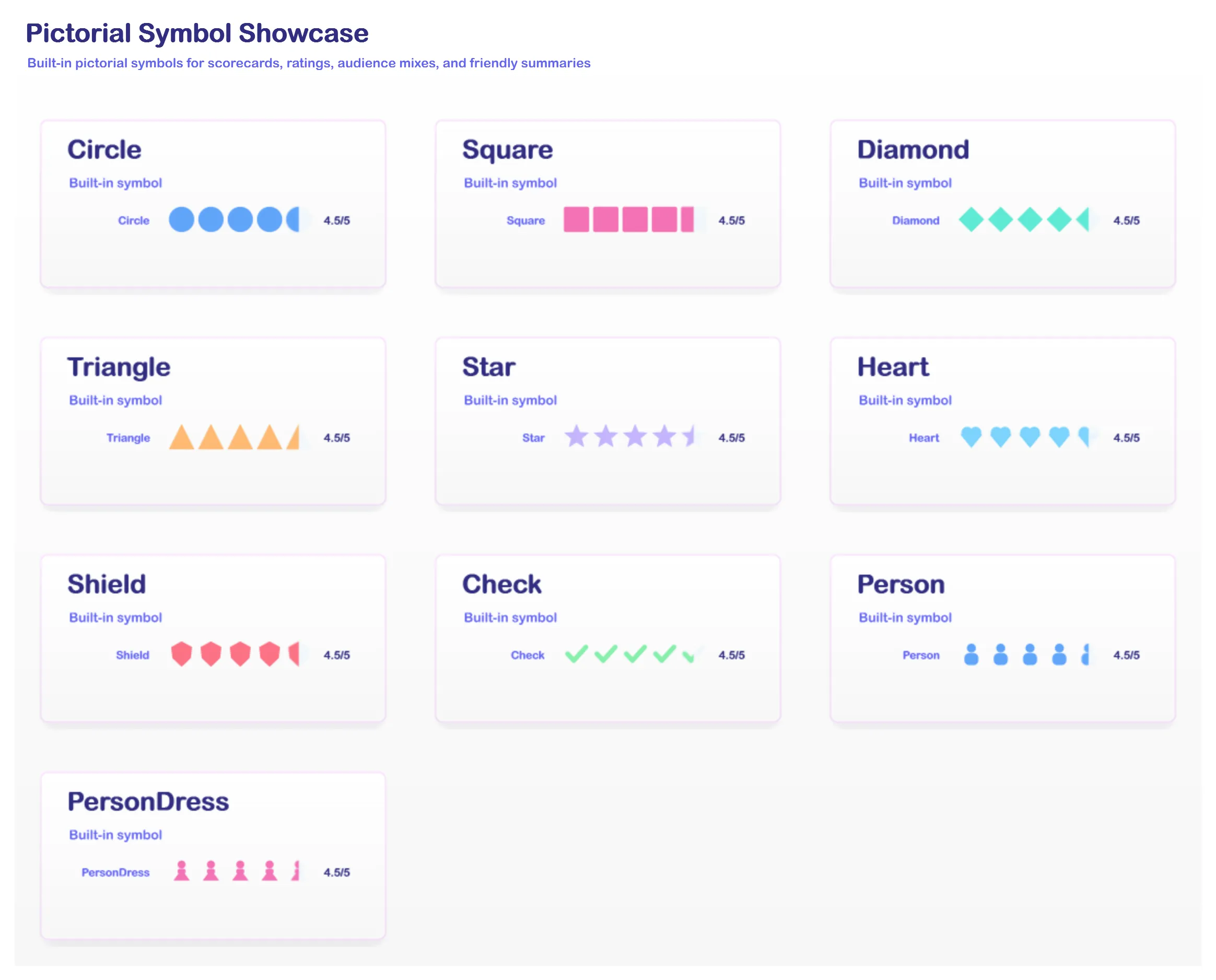Click the first teal diamond symbol

(x=971, y=219)
